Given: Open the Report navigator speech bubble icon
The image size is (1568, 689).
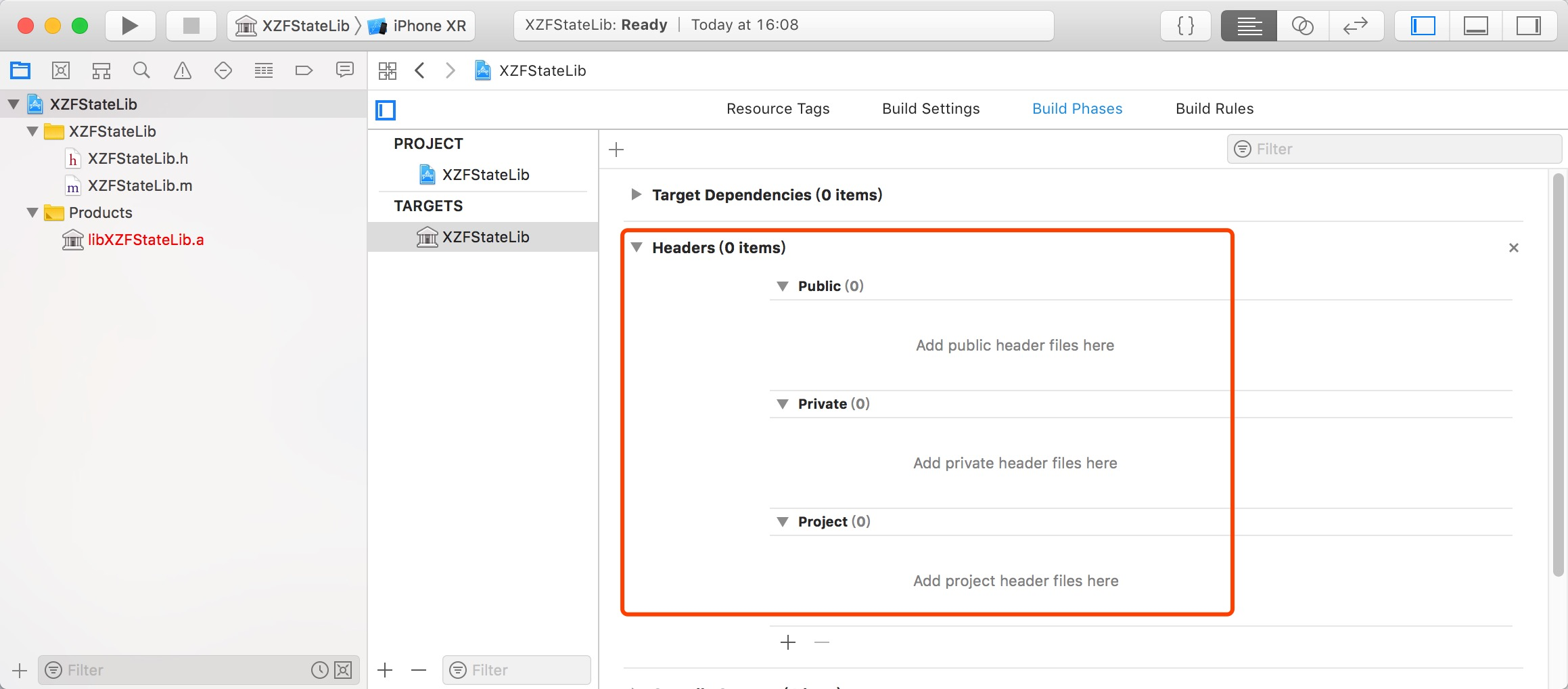Looking at the screenshot, I should coord(345,70).
